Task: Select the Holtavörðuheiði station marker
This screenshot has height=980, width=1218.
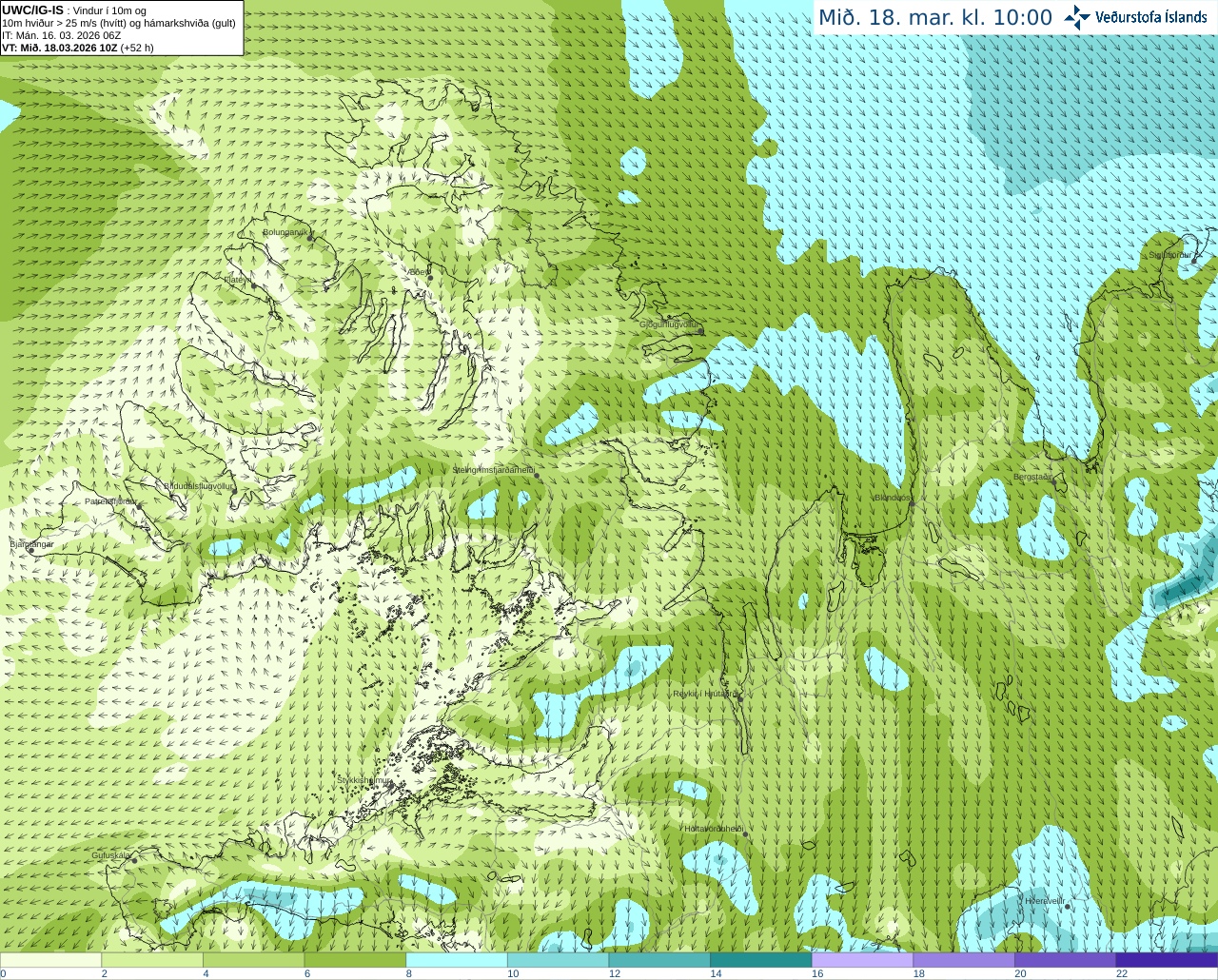Action: click(745, 834)
